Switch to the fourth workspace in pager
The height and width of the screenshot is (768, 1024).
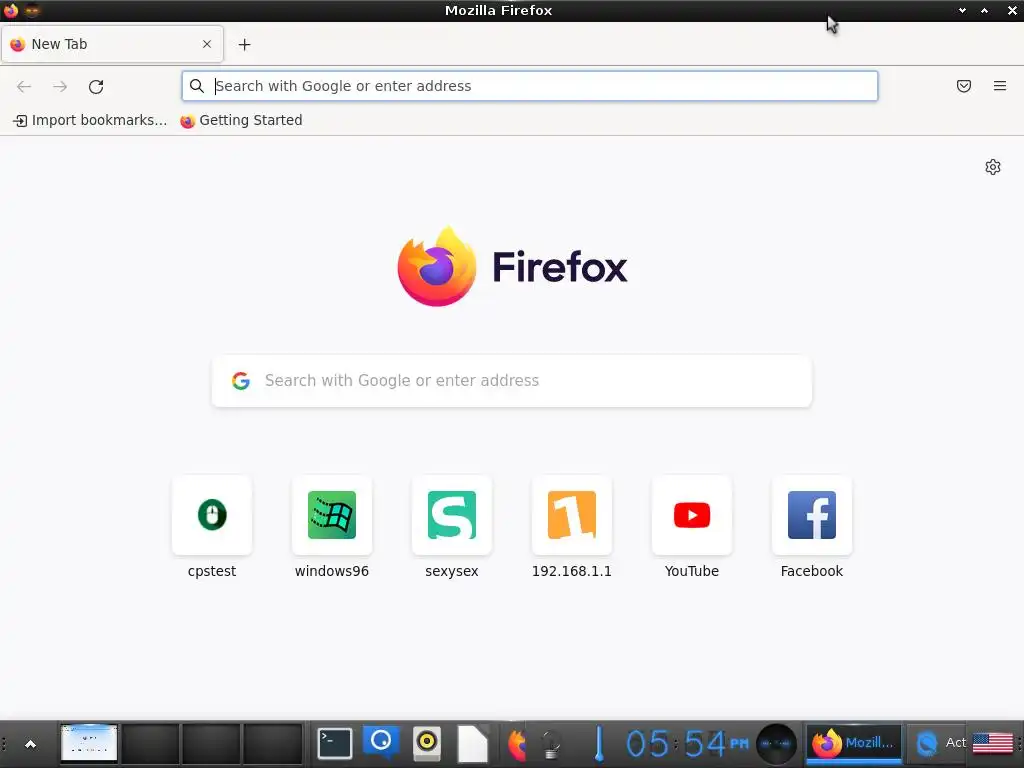(272, 743)
